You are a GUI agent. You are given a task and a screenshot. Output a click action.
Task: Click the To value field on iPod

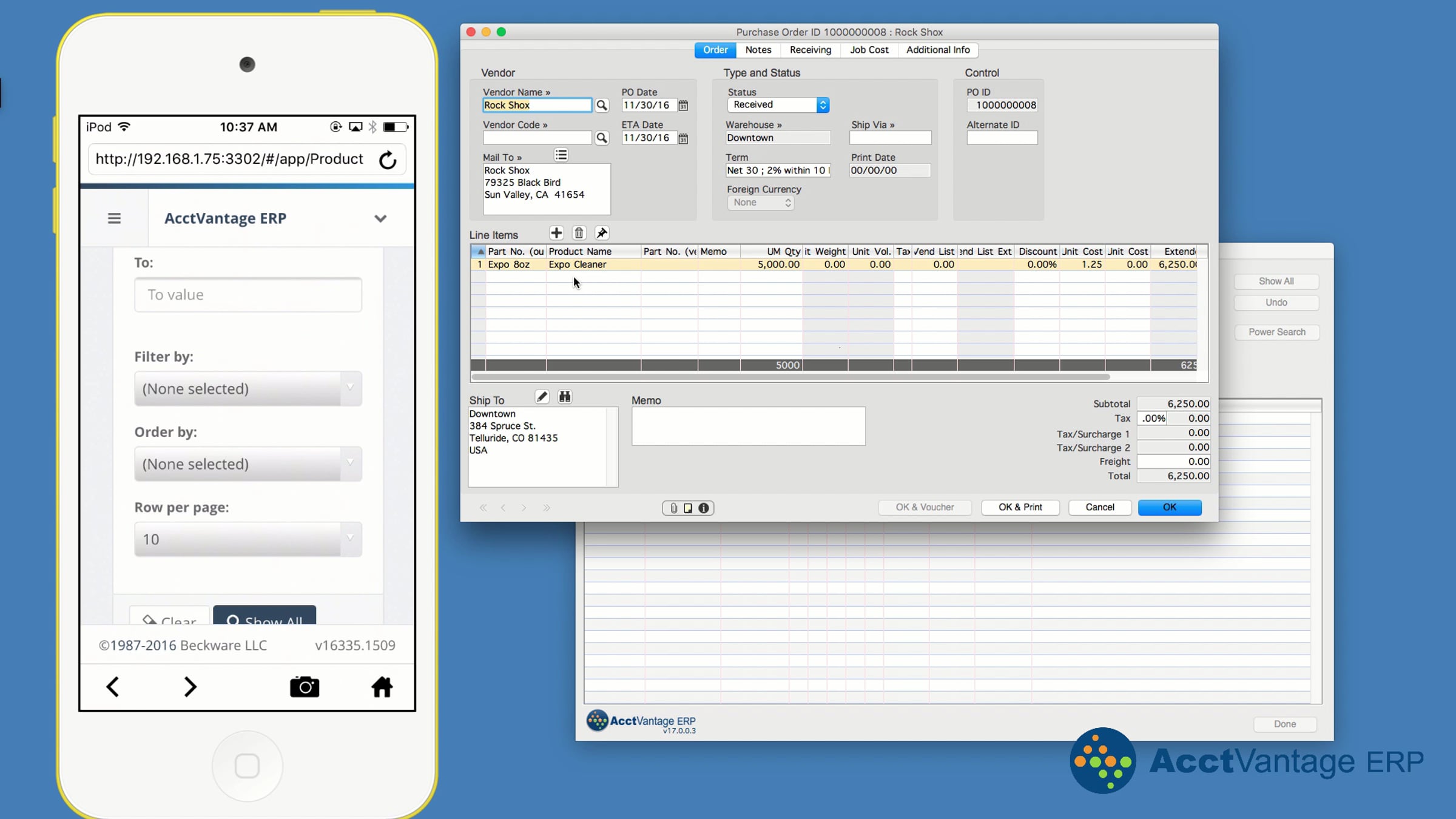248,295
